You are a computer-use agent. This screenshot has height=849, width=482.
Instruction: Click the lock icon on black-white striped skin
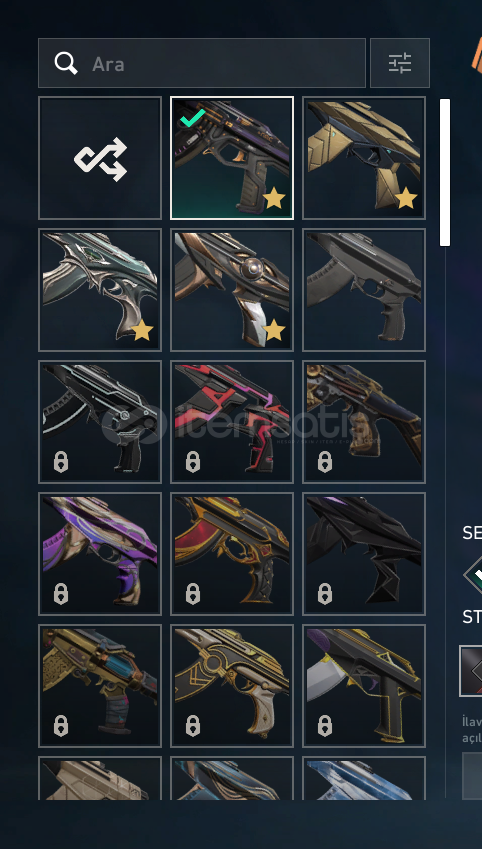click(x=61, y=462)
